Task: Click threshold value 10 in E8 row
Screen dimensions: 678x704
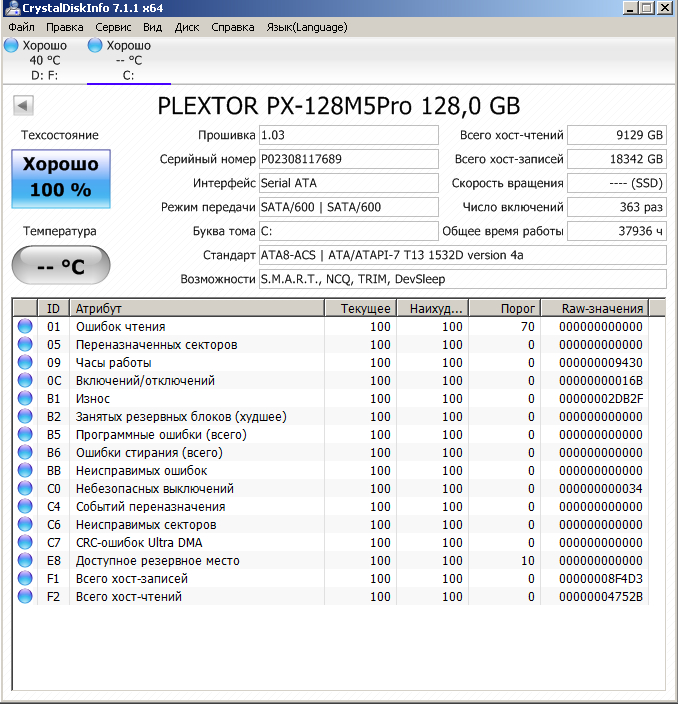Action: pos(528,561)
